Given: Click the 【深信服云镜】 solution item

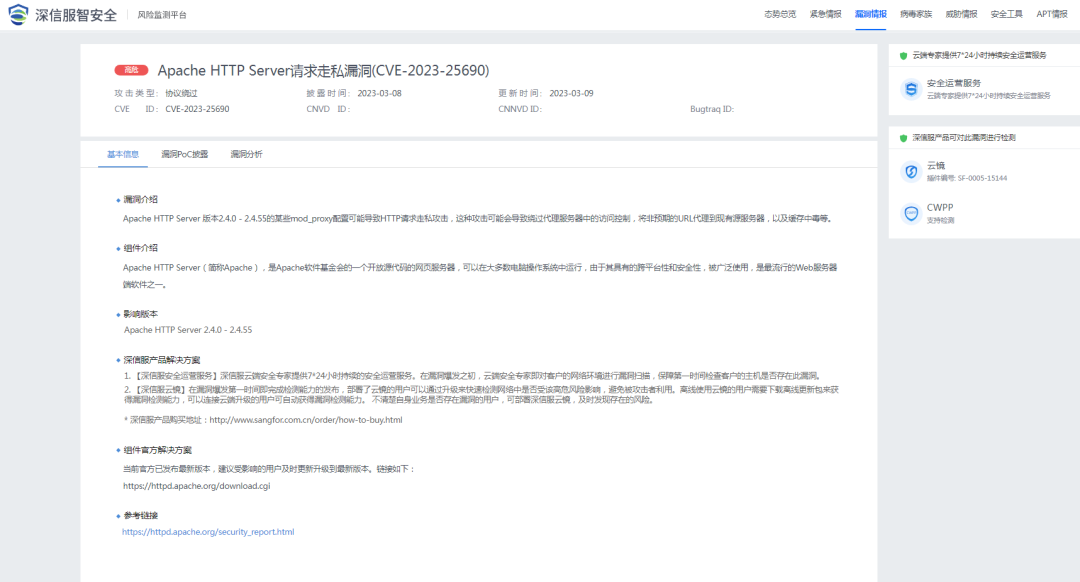Looking at the screenshot, I should (481, 395).
